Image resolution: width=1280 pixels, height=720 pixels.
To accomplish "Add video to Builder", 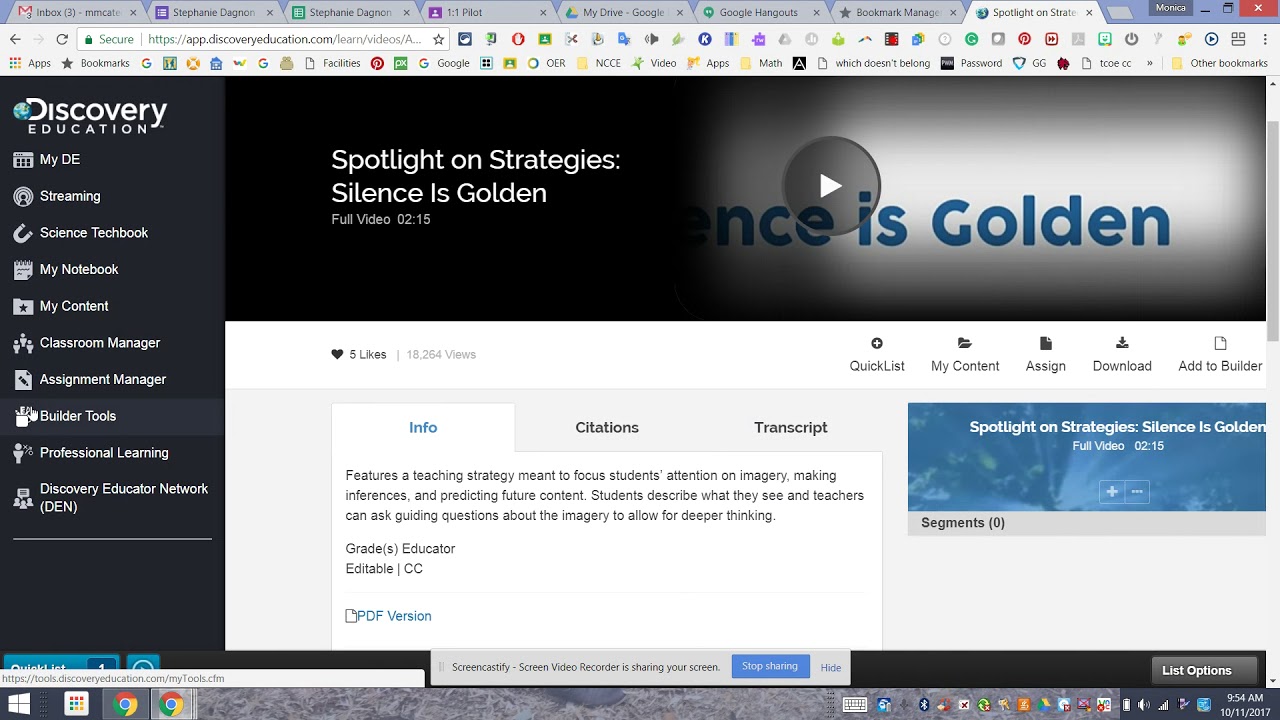I will (1220, 355).
